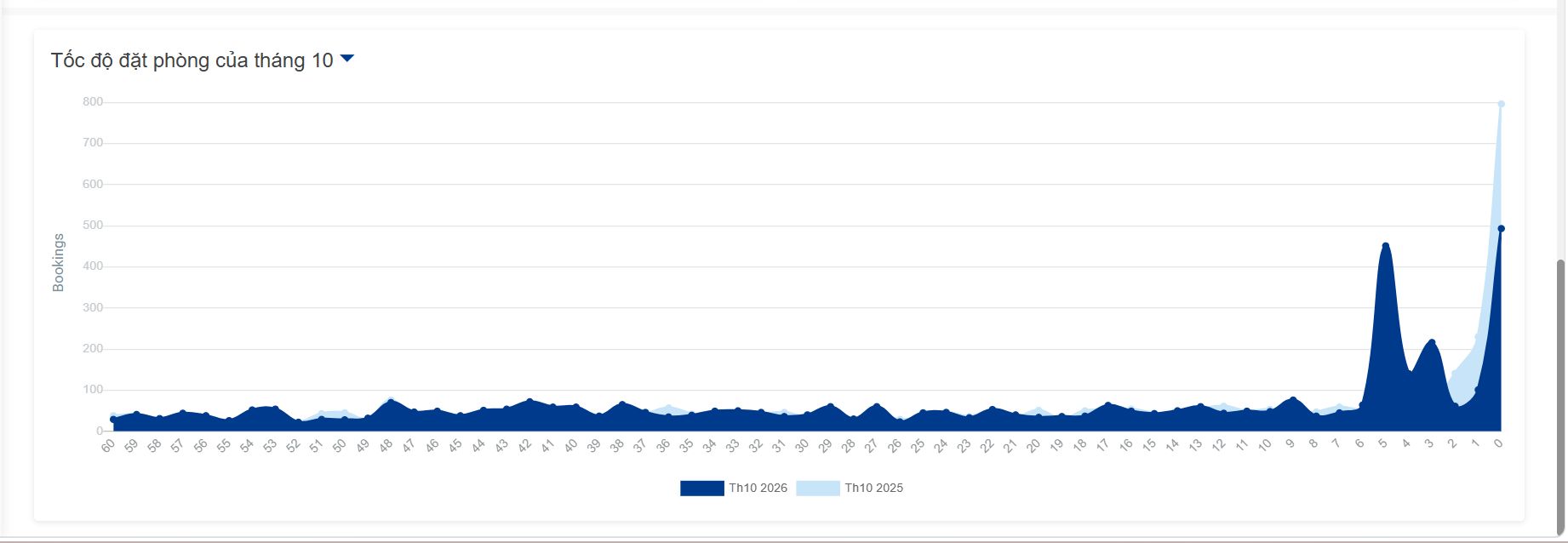Select the Th10 2025 peak data point near 800
1568x543 pixels.
pos(1501,104)
